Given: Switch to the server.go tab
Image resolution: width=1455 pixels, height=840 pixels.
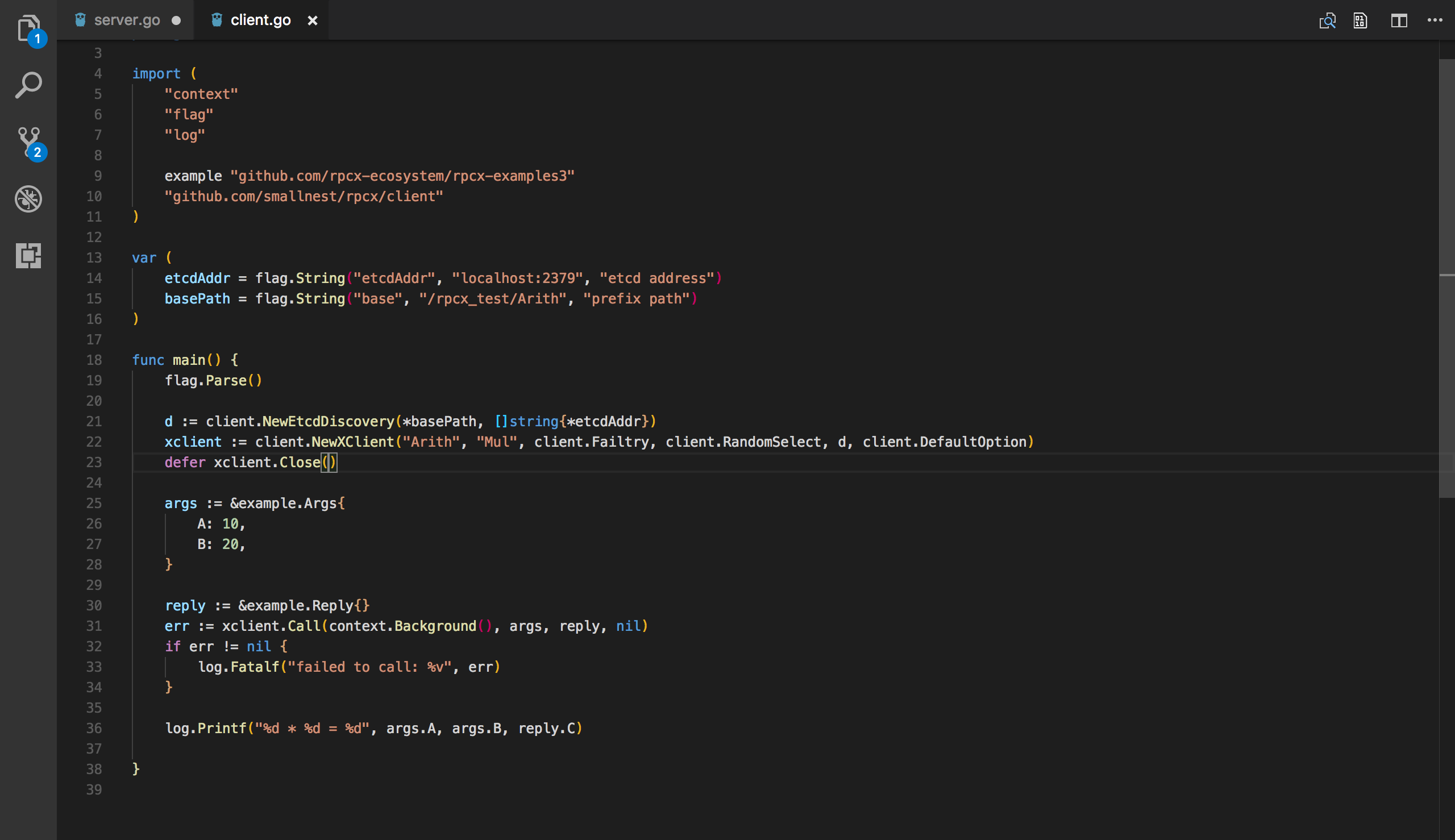Looking at the screenshot, I should click(127, 20).
